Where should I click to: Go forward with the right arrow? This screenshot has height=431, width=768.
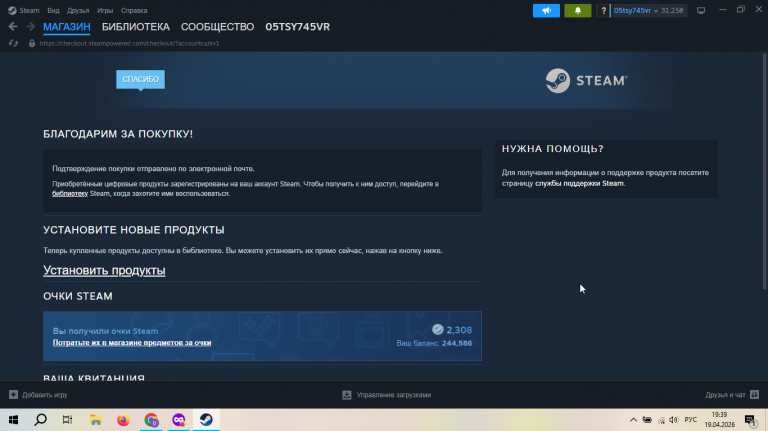[30, 27]
